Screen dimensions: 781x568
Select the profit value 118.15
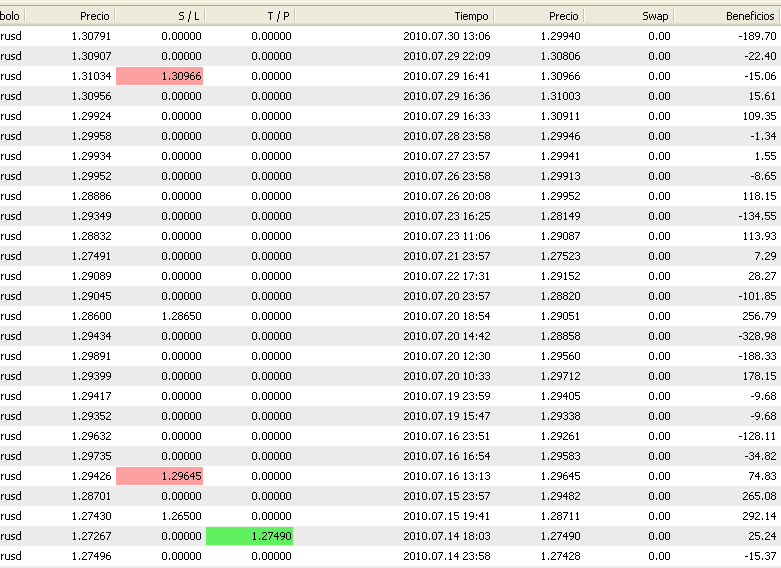pos(760,196)
